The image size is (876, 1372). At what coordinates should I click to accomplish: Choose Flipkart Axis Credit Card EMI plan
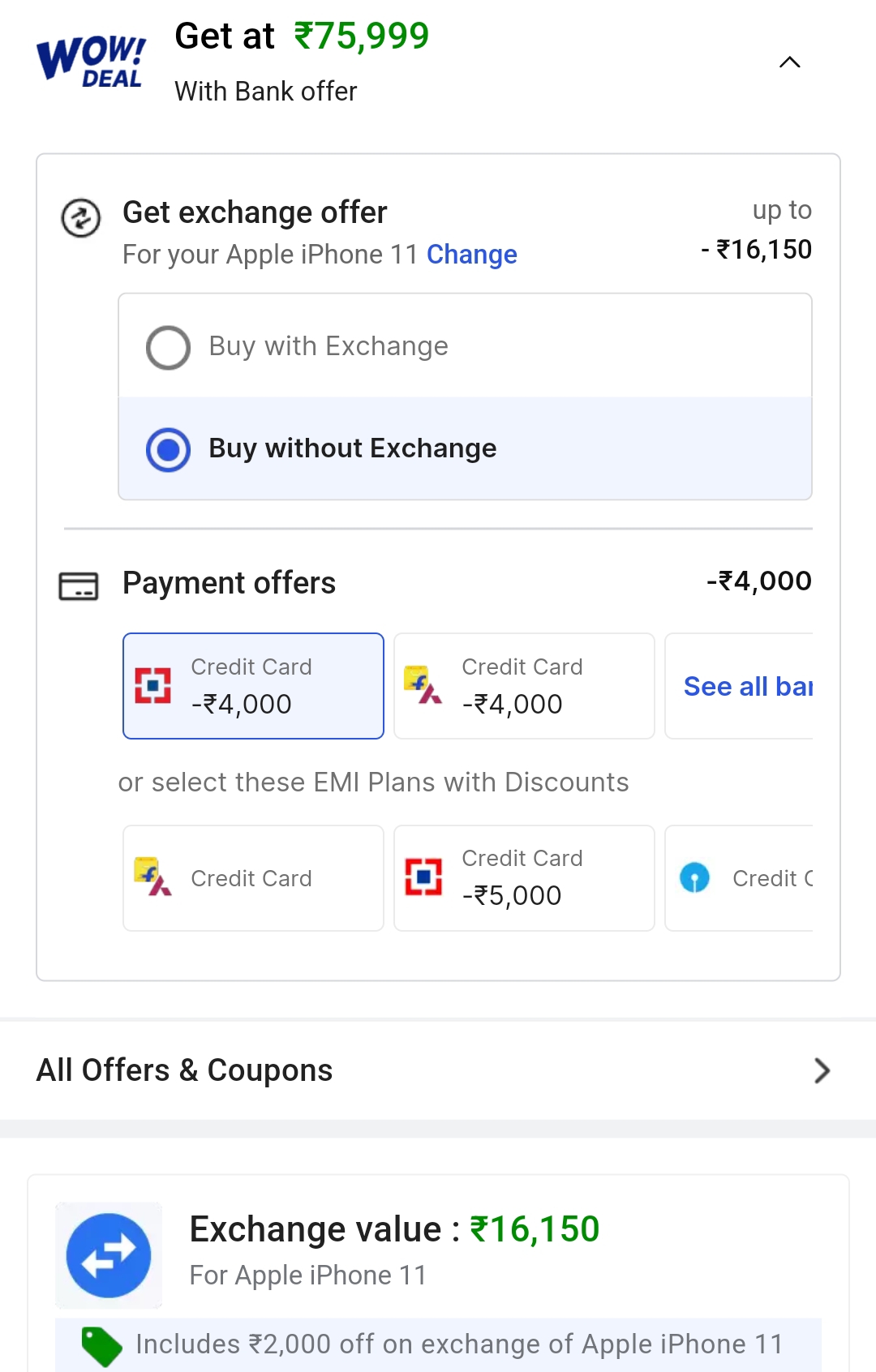[x=253, y=878]
